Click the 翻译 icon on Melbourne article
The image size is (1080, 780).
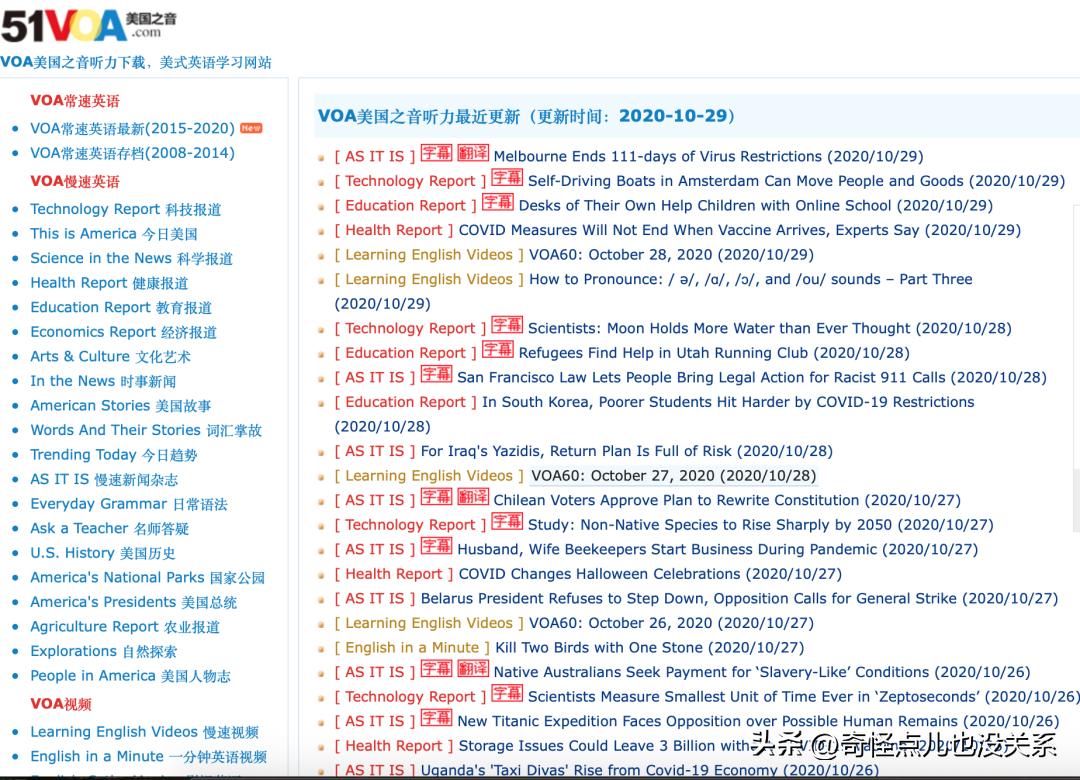click(x=471, y=156)
